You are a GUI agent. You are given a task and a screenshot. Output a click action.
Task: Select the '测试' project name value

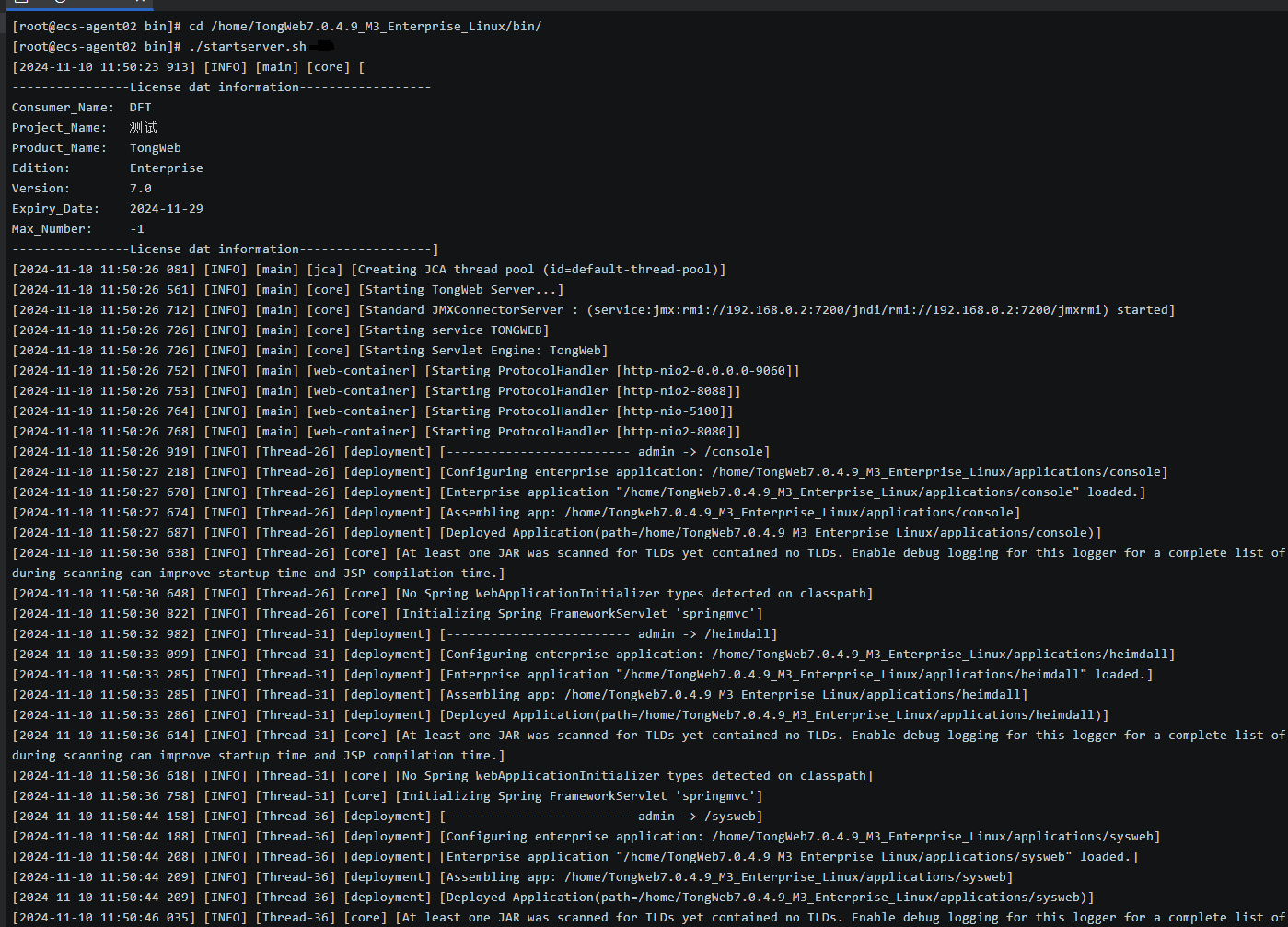[x=144, y=127]
